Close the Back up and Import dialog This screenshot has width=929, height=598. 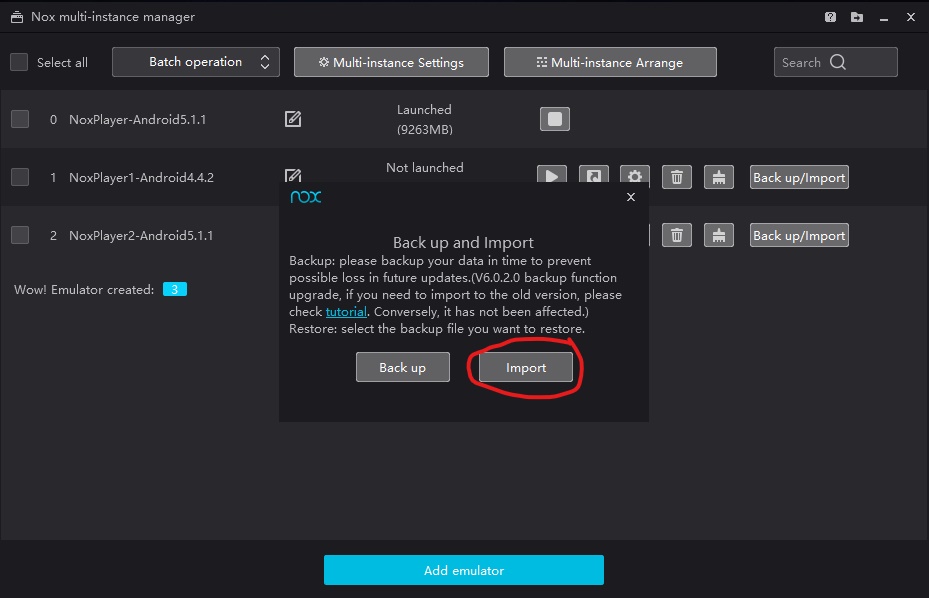(631, 197)
